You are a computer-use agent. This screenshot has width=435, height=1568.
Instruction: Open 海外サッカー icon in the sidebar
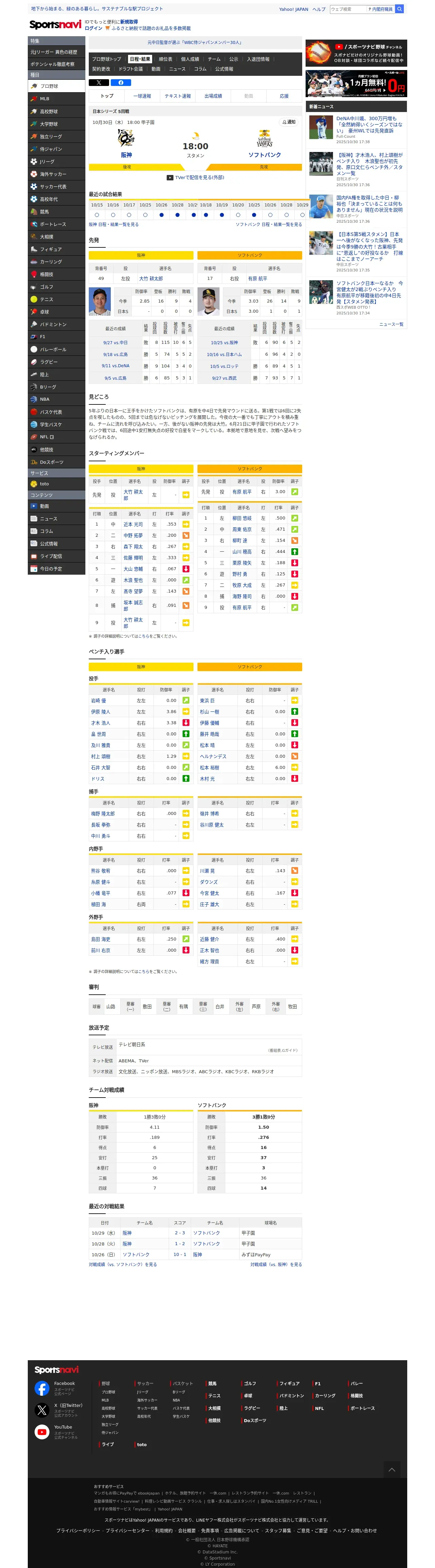pyautogui.click(x=34, y=174)
